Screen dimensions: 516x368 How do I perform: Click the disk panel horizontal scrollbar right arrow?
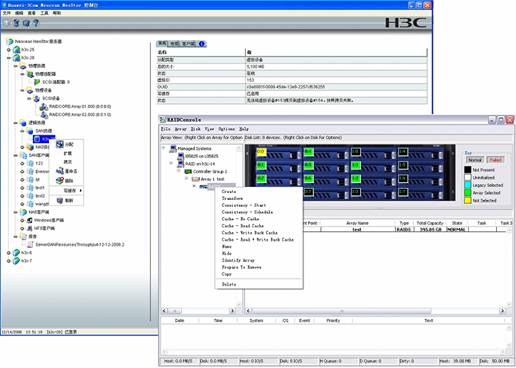[x=502, y=311]
